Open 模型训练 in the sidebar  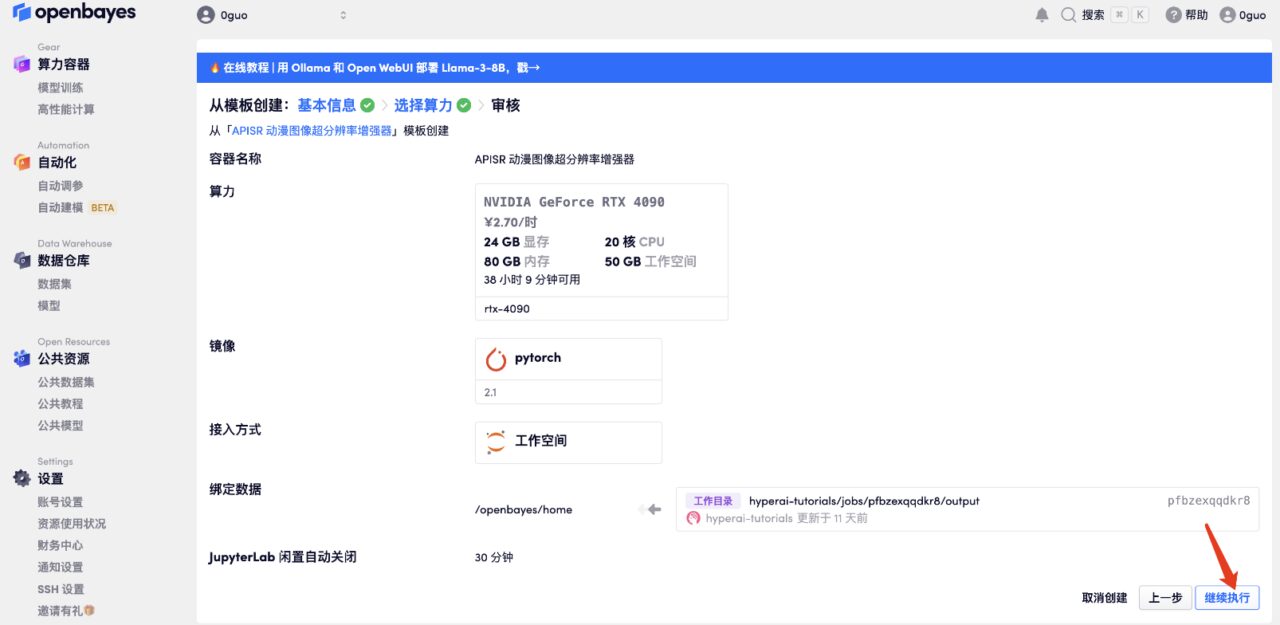[x=60, y=88]
